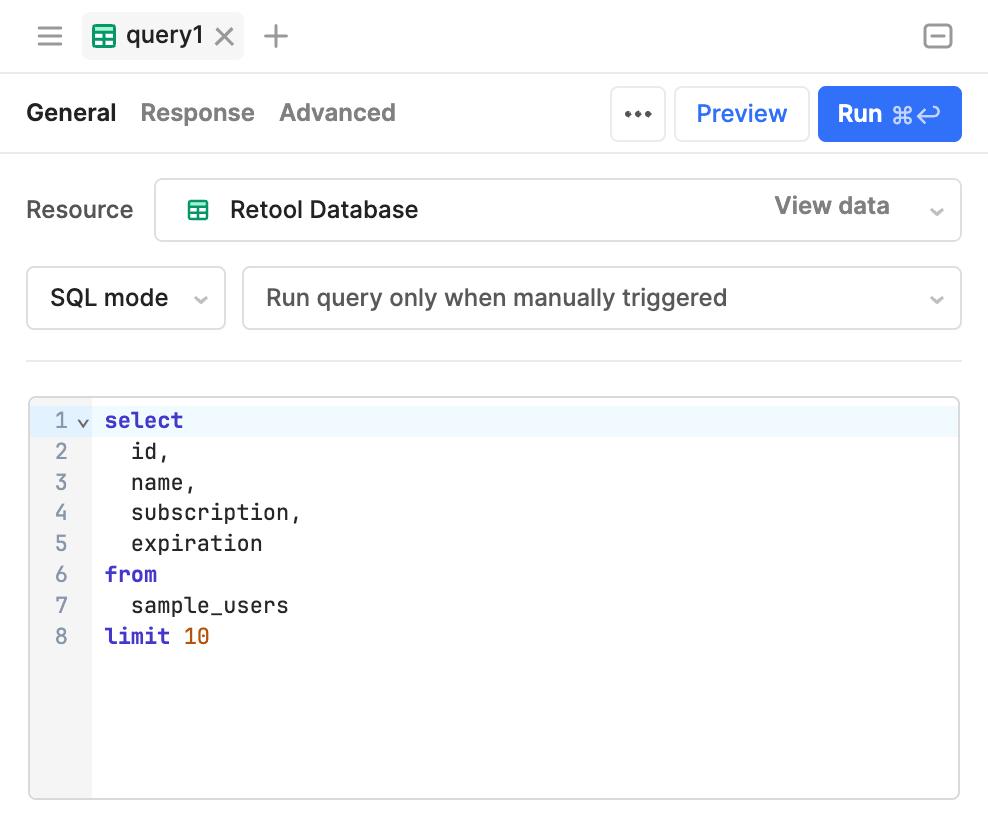Image resolution: width=988 pixels, height=818 pixels.
Task: Place cursor on sample_users in the code
Action: [x=209, y=605]
